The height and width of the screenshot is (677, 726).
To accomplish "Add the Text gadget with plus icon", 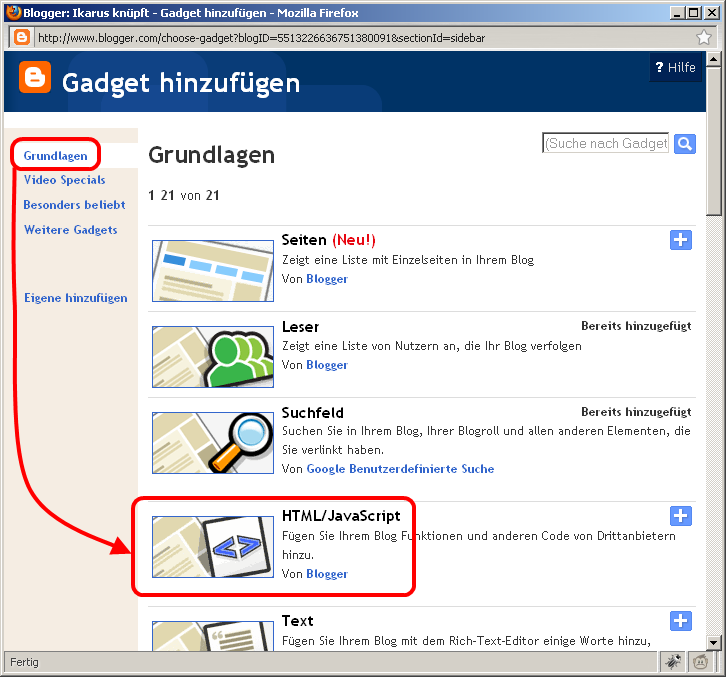I will pyautogui.click(x=681, y=621).
